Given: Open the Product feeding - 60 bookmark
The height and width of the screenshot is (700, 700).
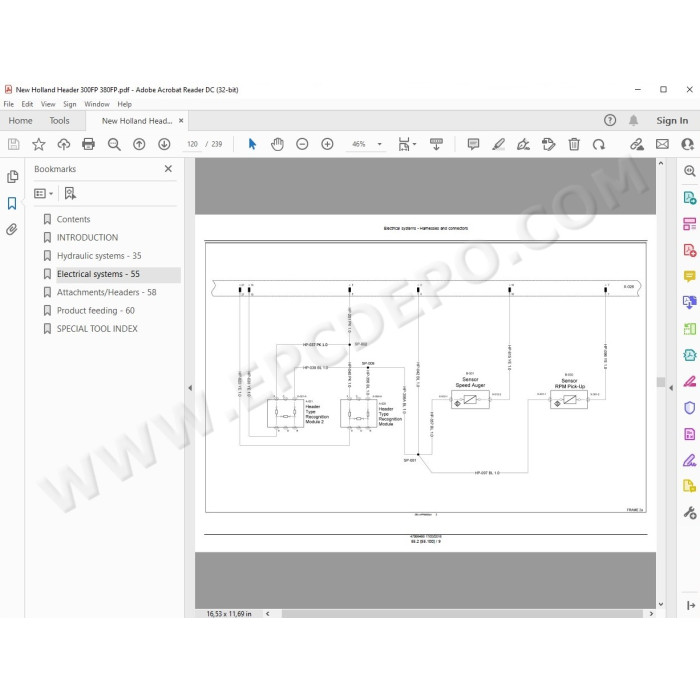Looking at the screenshot, I should [96, 311].
